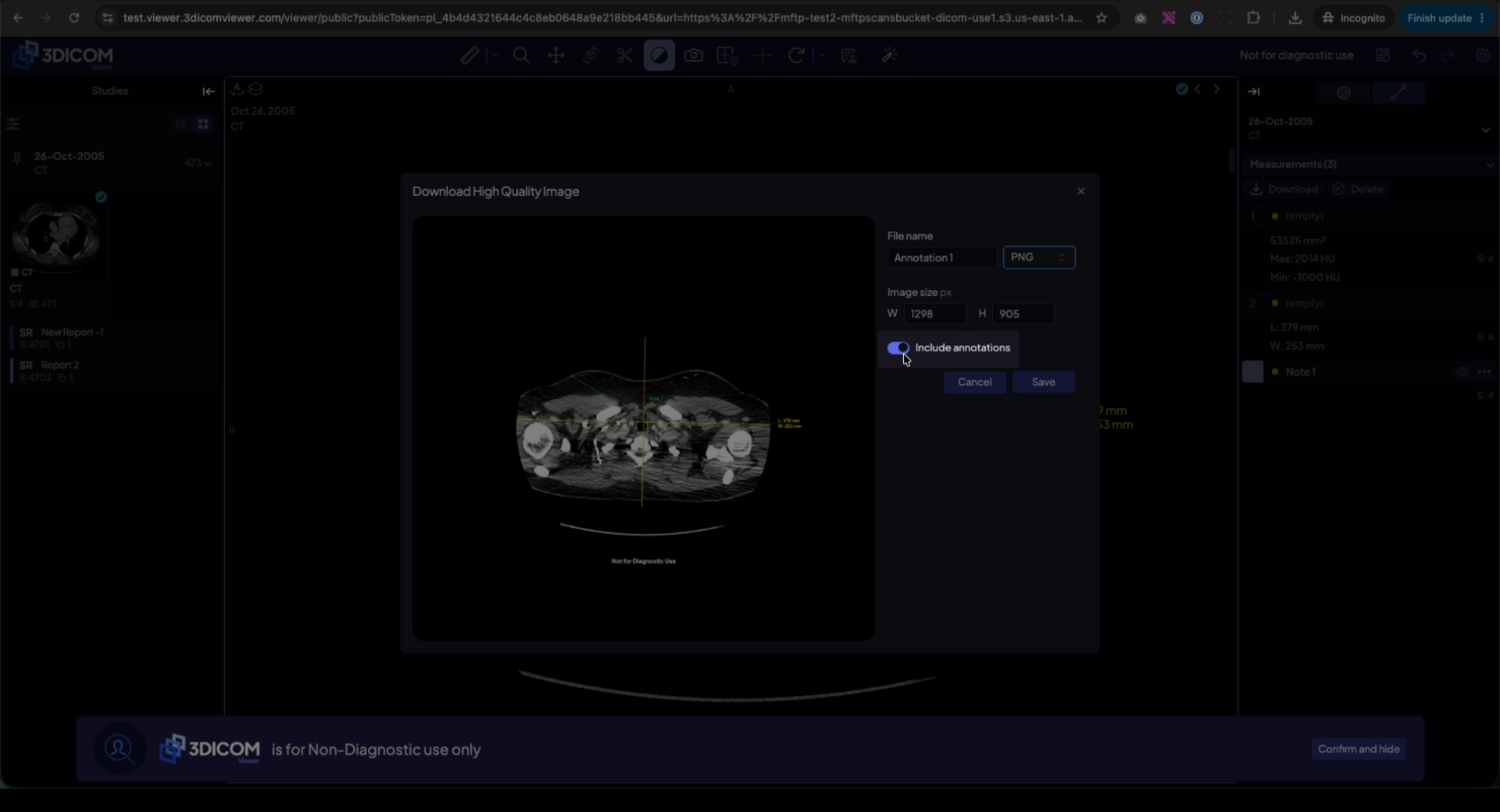Click the orientation reset icon in viewport
The height and width of the screenshot is (812, 1500).
pos(237,90)
